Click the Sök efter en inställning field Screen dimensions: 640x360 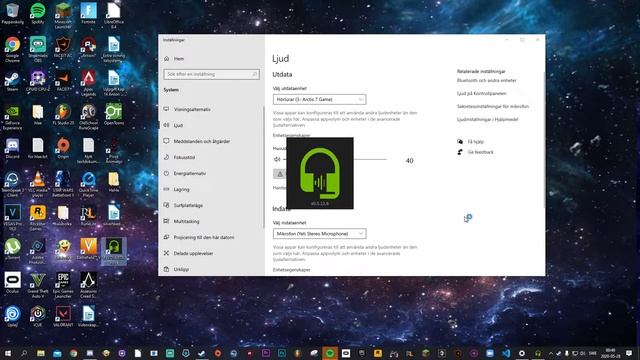[x=211, y=74]
